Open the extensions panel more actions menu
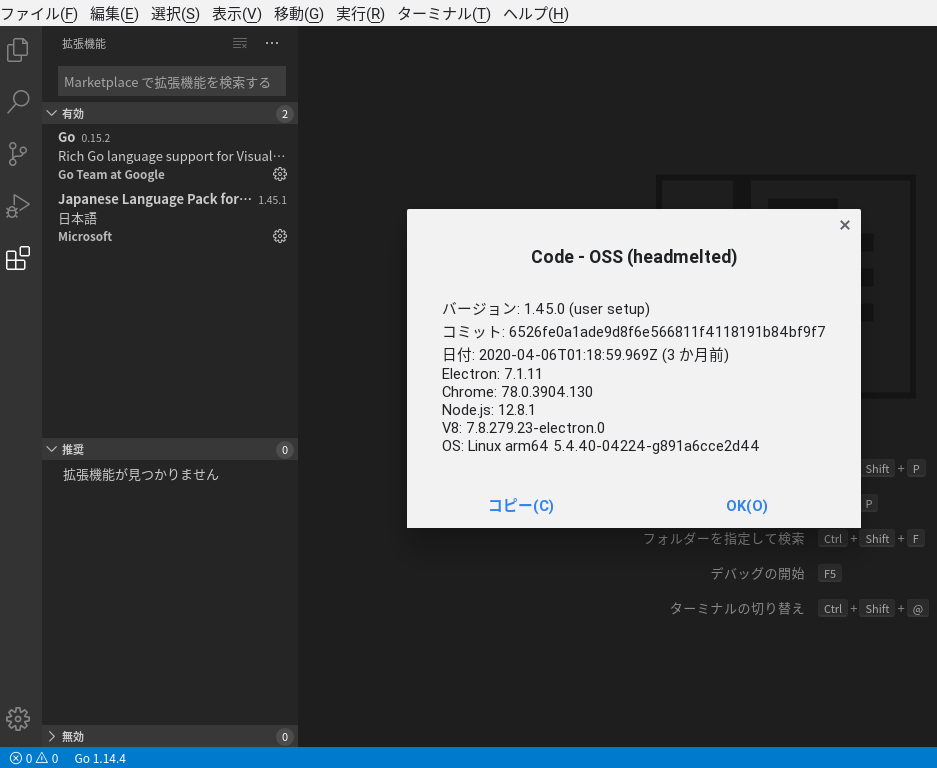937x768 pixels. tap(272, 43)
